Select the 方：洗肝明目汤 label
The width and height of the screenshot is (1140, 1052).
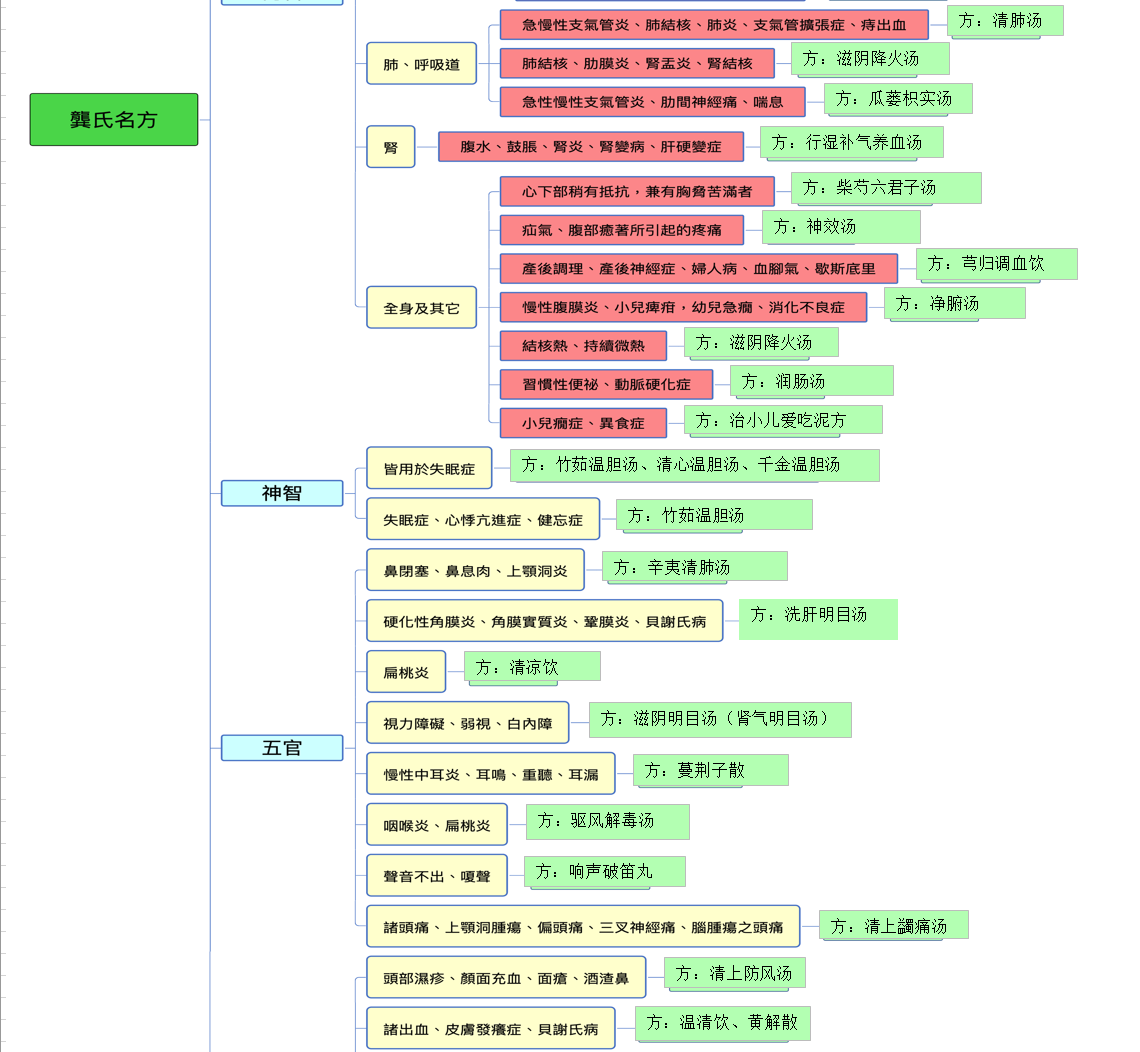coord(818,619)
